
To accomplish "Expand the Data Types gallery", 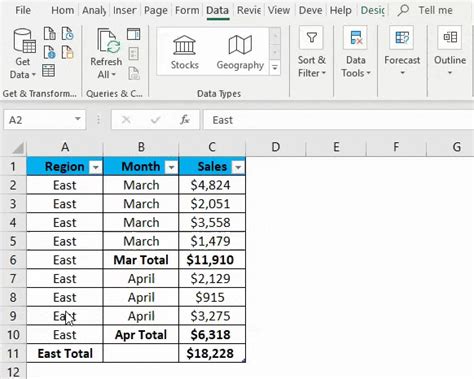I will tap(275, 67).
